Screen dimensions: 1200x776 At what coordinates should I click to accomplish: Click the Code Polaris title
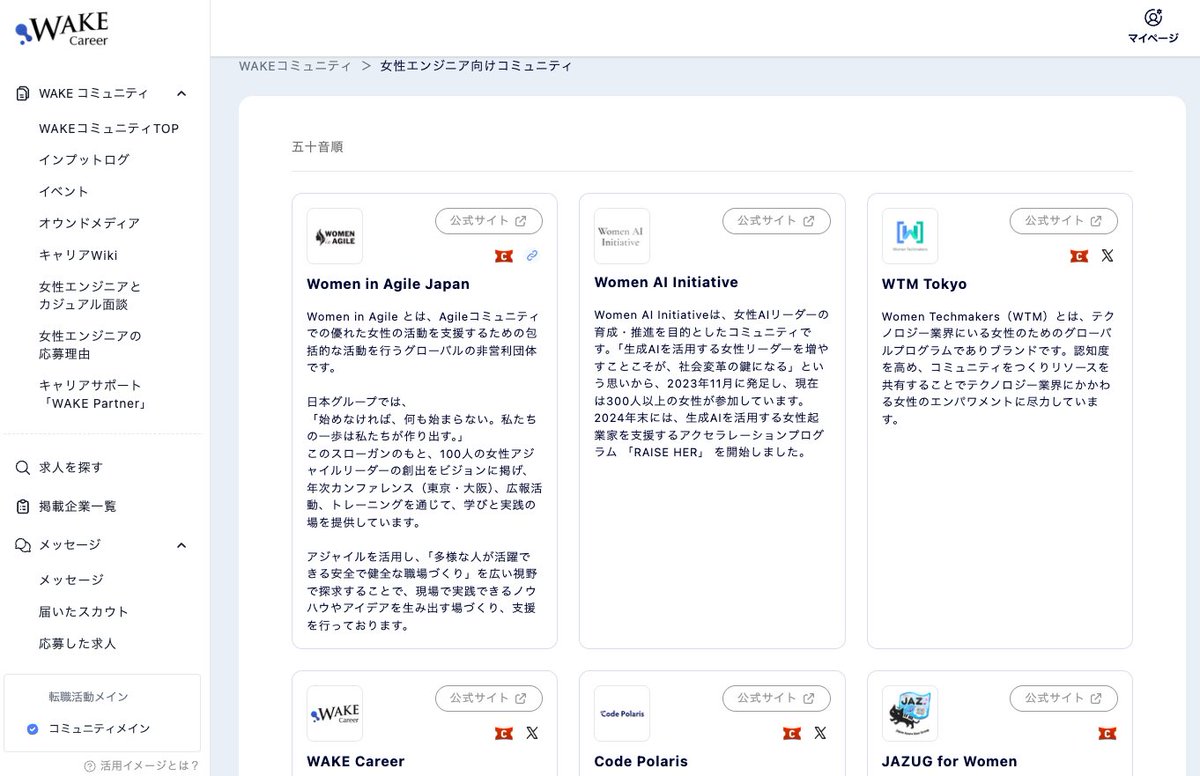[x=641, y=761]
